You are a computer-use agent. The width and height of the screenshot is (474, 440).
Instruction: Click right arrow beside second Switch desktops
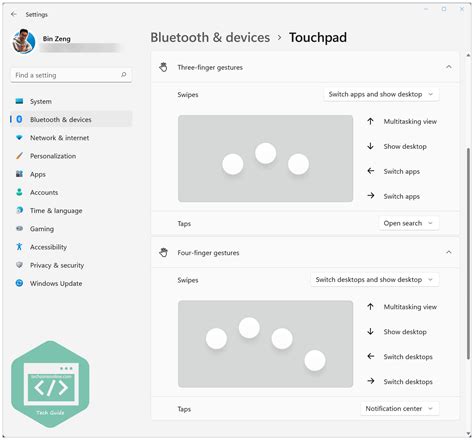coord(371,381)
